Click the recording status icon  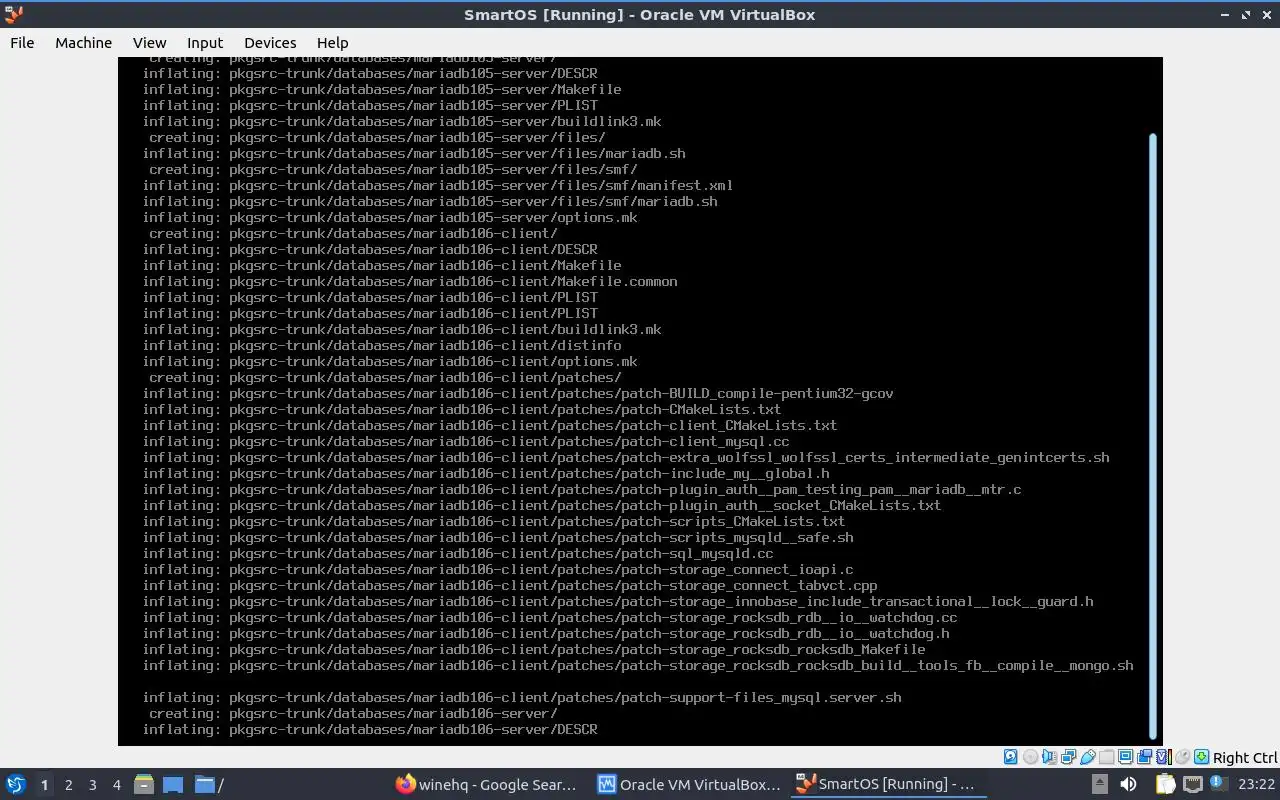1144,757
